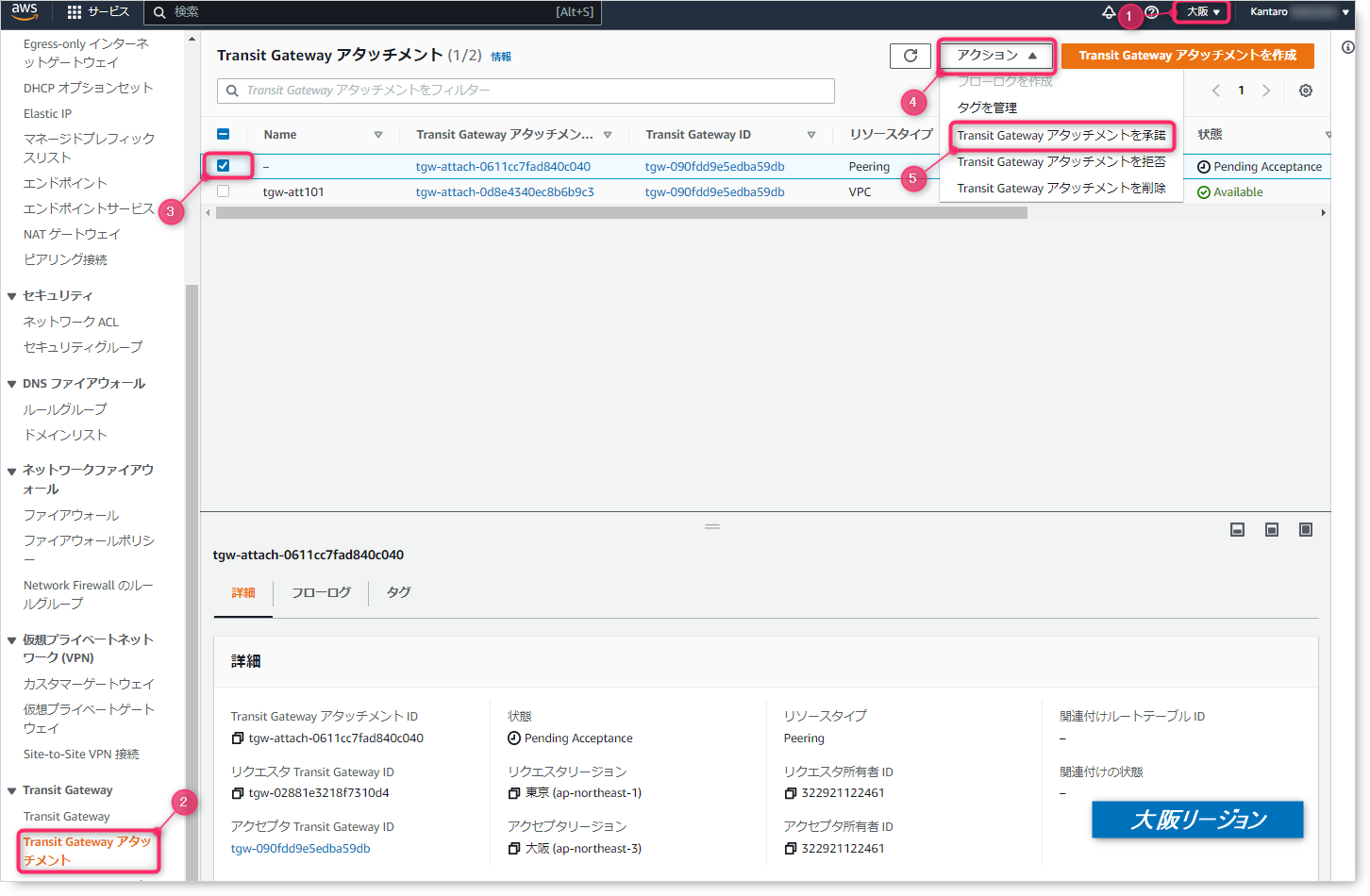Open Site-to-Site VPN connections item
The height and width of the screenshot is (896, 1370).
tap(81, 755)
